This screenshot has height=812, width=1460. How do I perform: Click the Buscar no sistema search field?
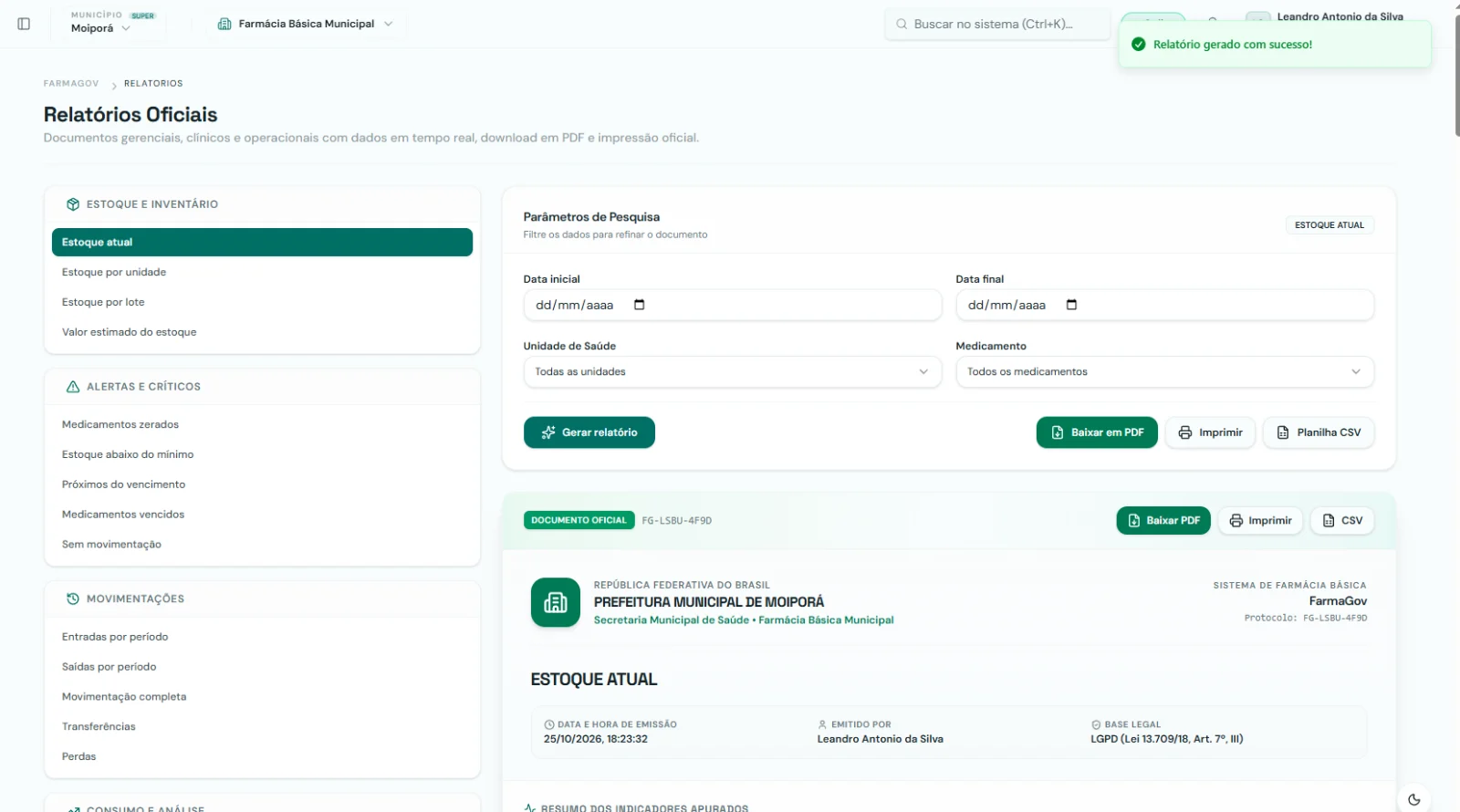[996, 25]
